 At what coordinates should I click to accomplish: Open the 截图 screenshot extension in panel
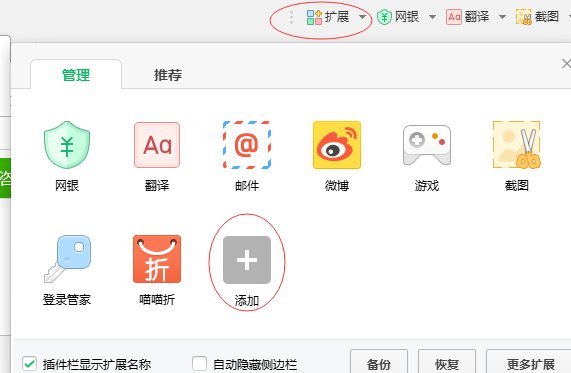coord(517,145)
